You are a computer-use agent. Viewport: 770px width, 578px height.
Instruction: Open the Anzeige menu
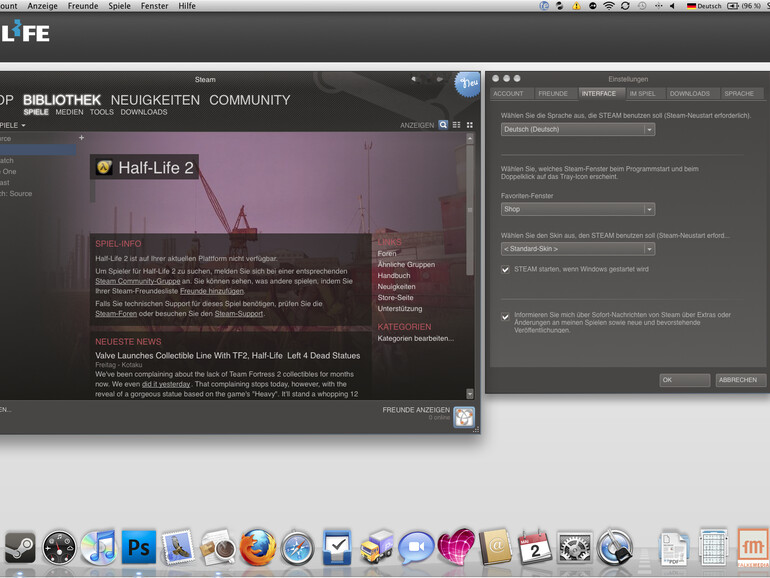42,6
